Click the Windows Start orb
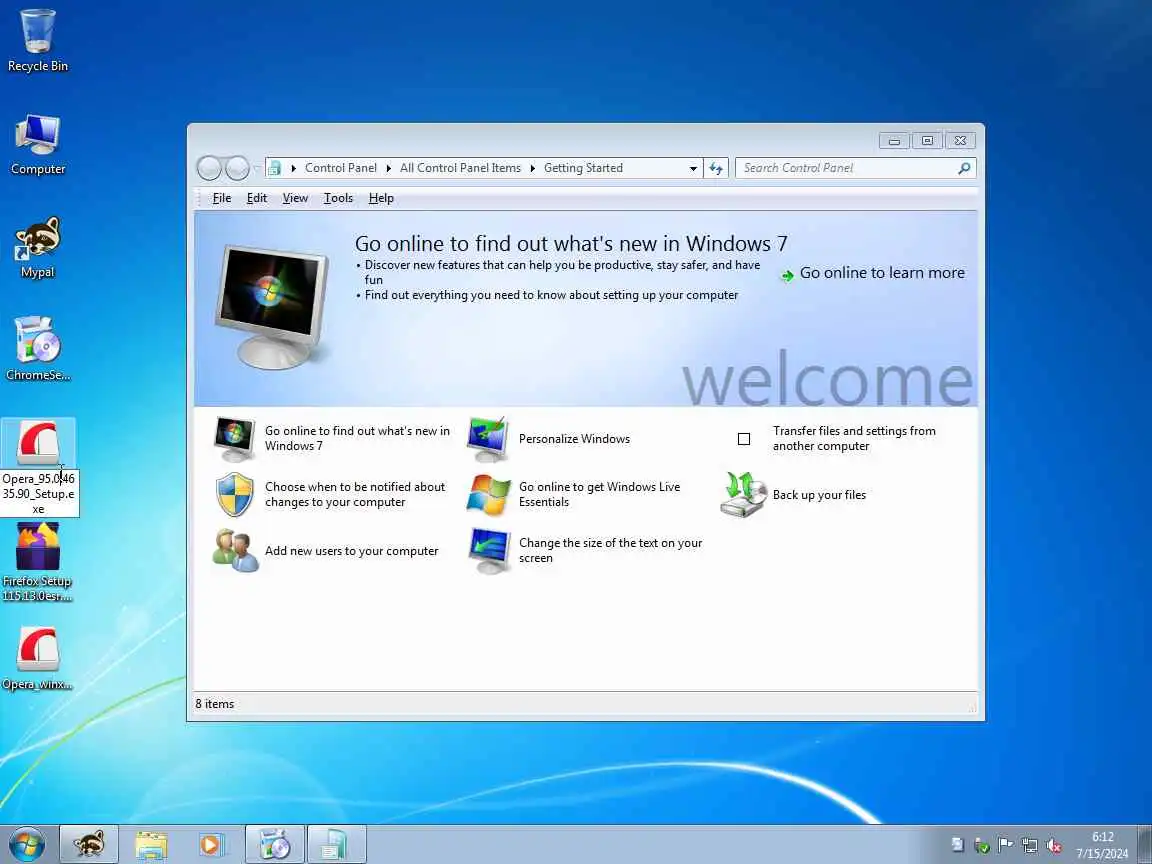1152x864 pixels. pyautogui.click(x=27, y=844)
